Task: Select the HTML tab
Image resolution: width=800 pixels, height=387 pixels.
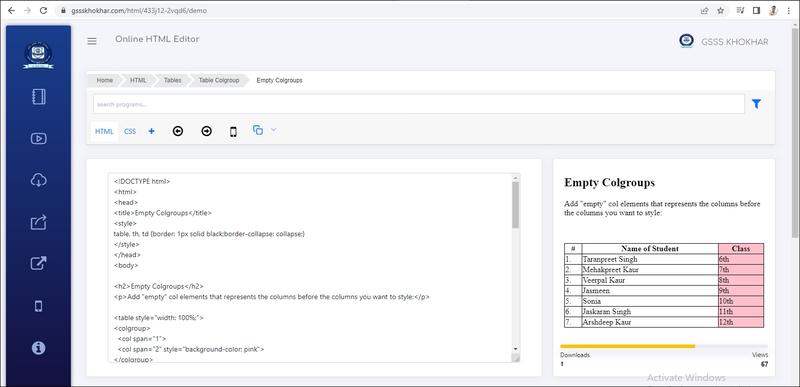Action: point(104,132)
